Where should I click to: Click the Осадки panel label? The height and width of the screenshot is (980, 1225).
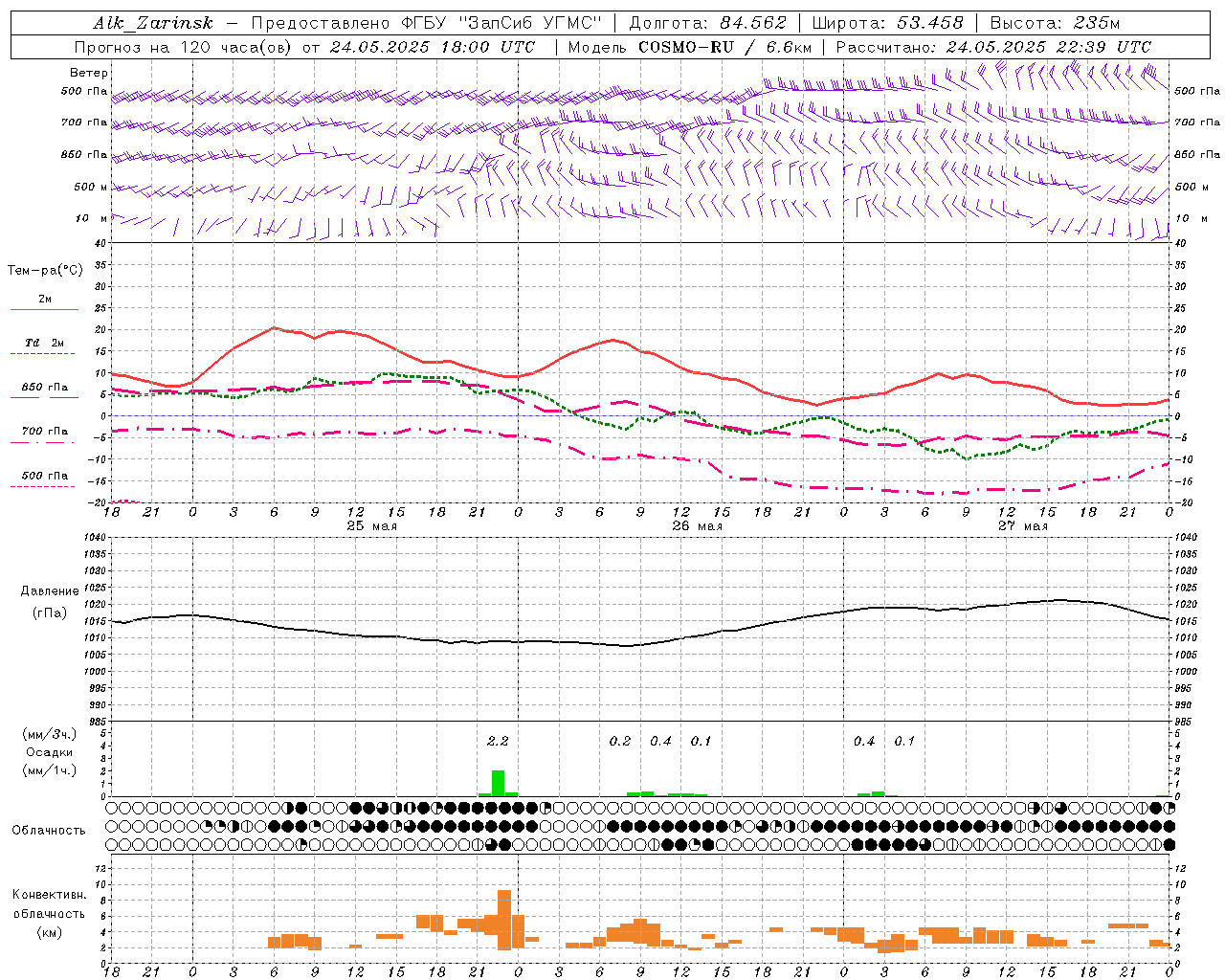(x=49, y=752)
